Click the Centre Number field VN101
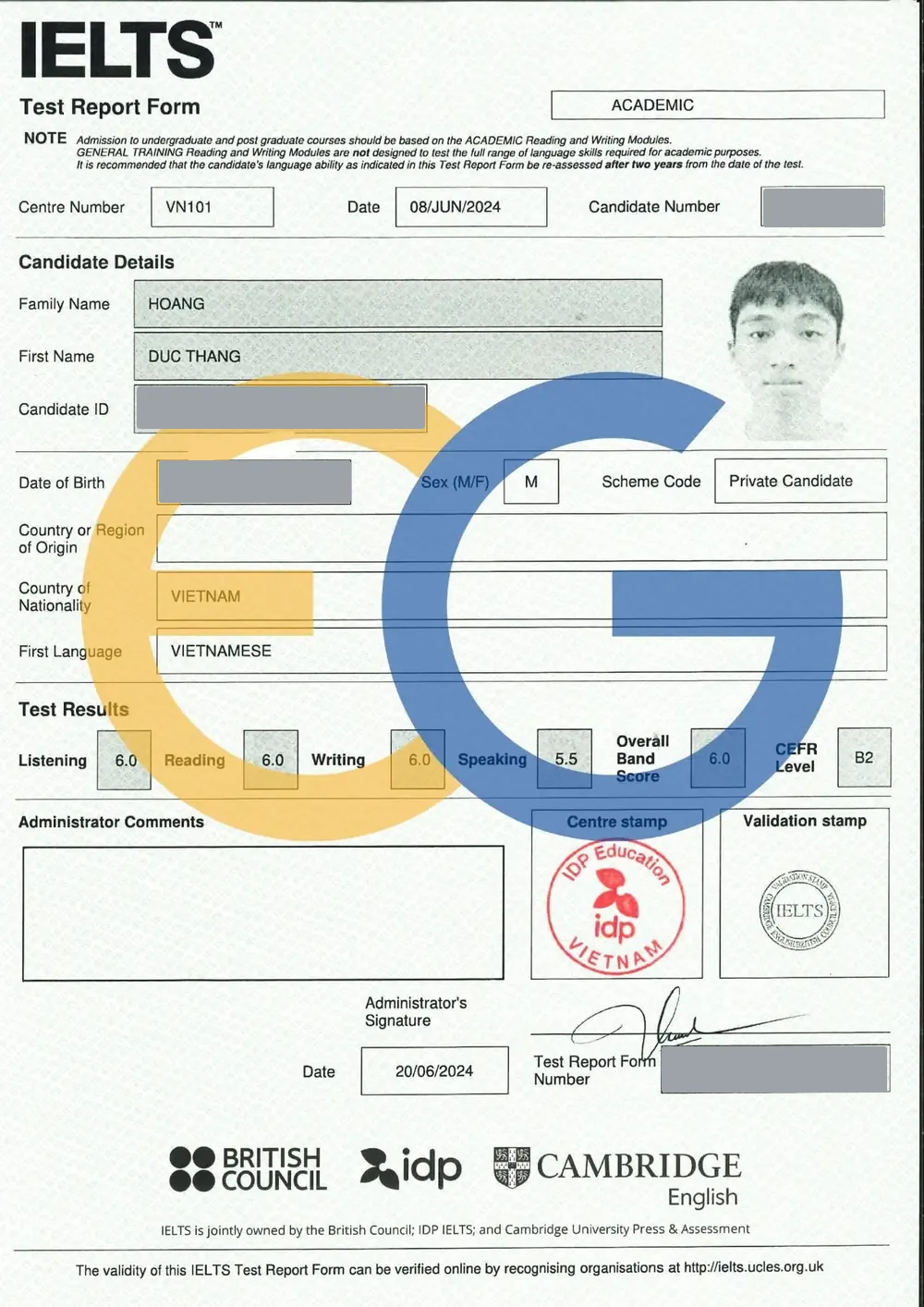Image resolution: width=924 pixels, height=1307 pixels. (x=213, y=207)
